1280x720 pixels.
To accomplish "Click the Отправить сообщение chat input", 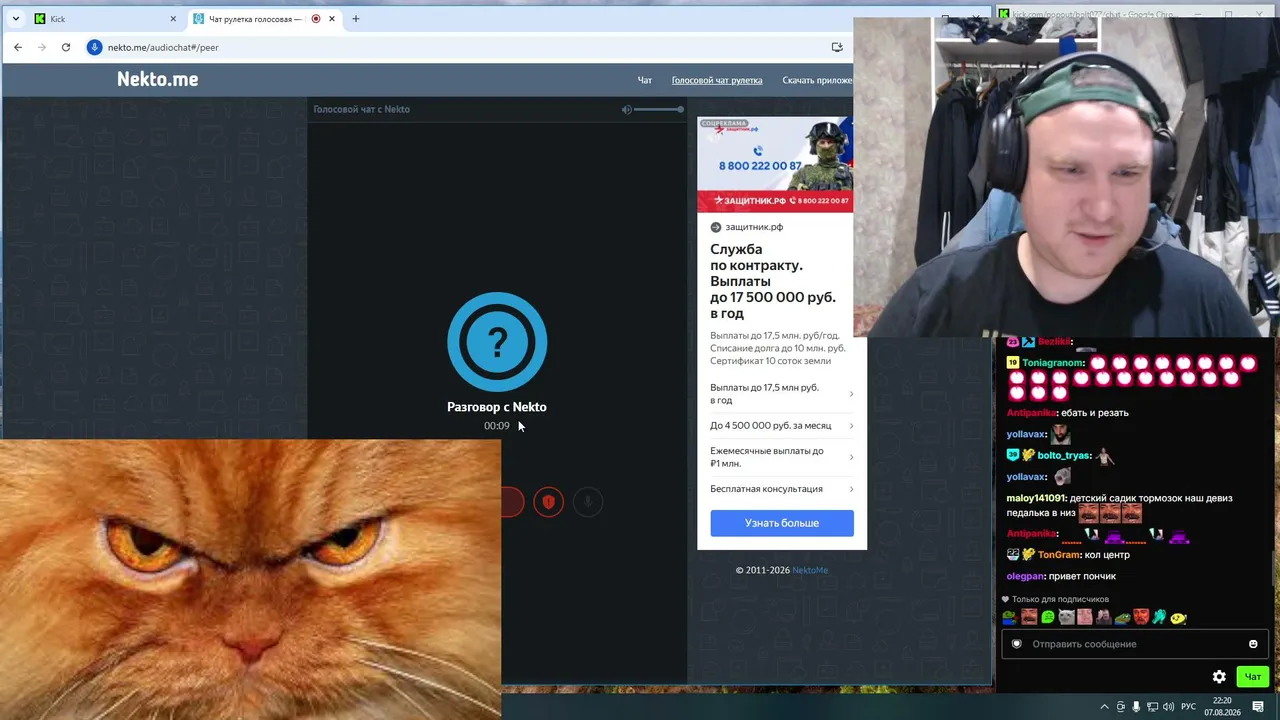I will click(1135, 644).
